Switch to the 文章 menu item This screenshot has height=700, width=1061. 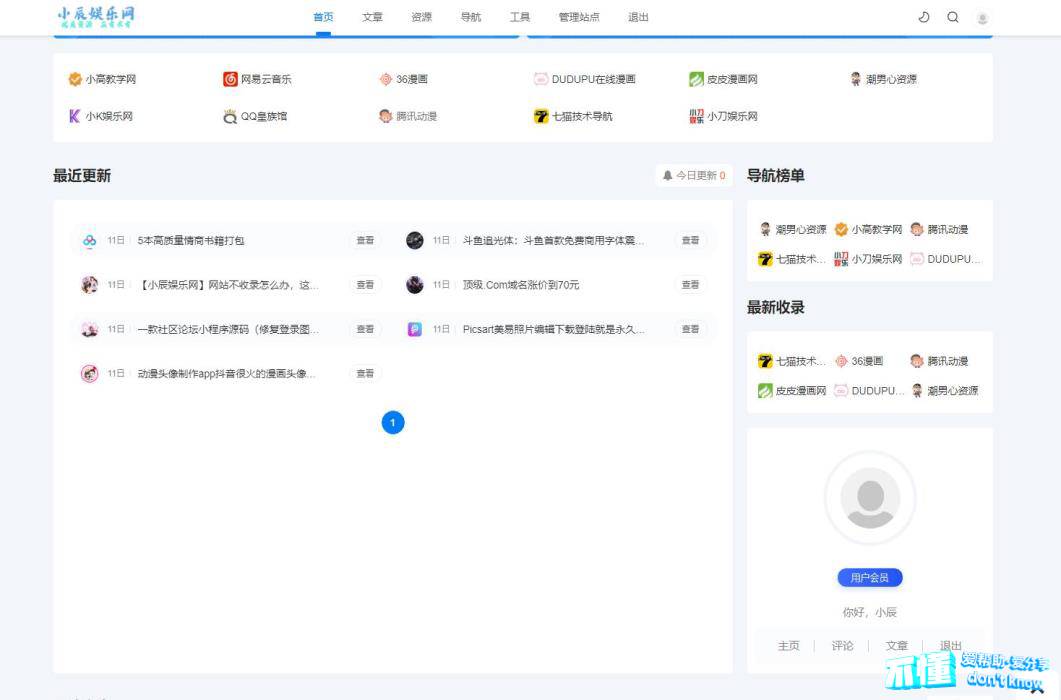coord(372,17)
